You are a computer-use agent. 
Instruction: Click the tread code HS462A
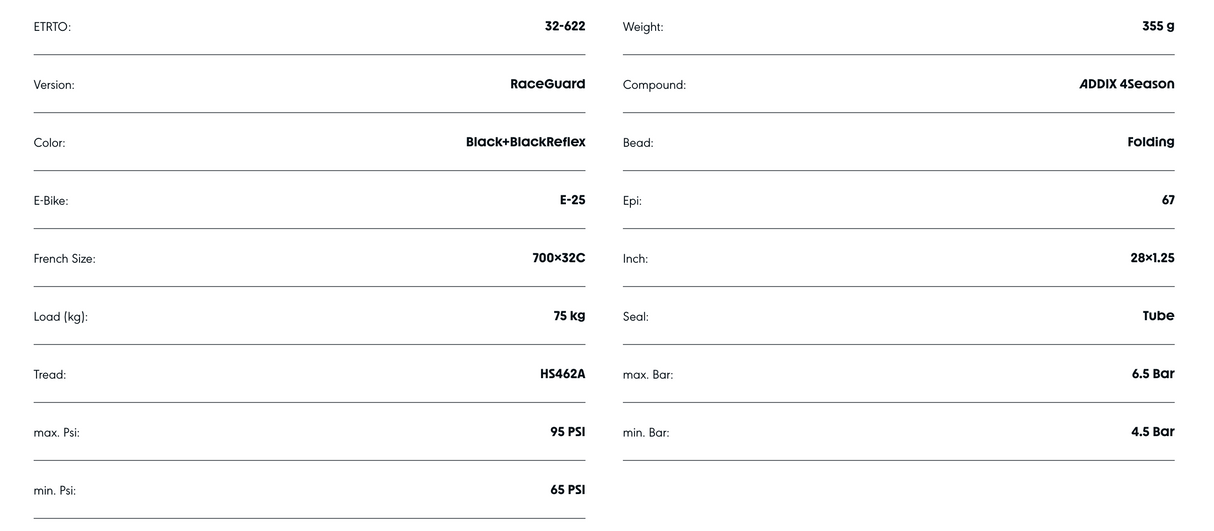(562, 374)
